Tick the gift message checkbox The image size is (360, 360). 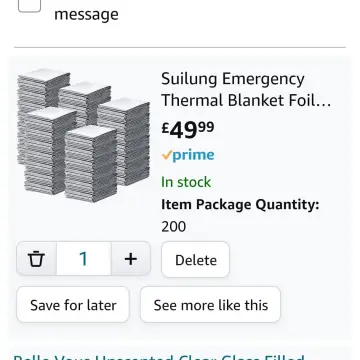[x=29, y=3]
